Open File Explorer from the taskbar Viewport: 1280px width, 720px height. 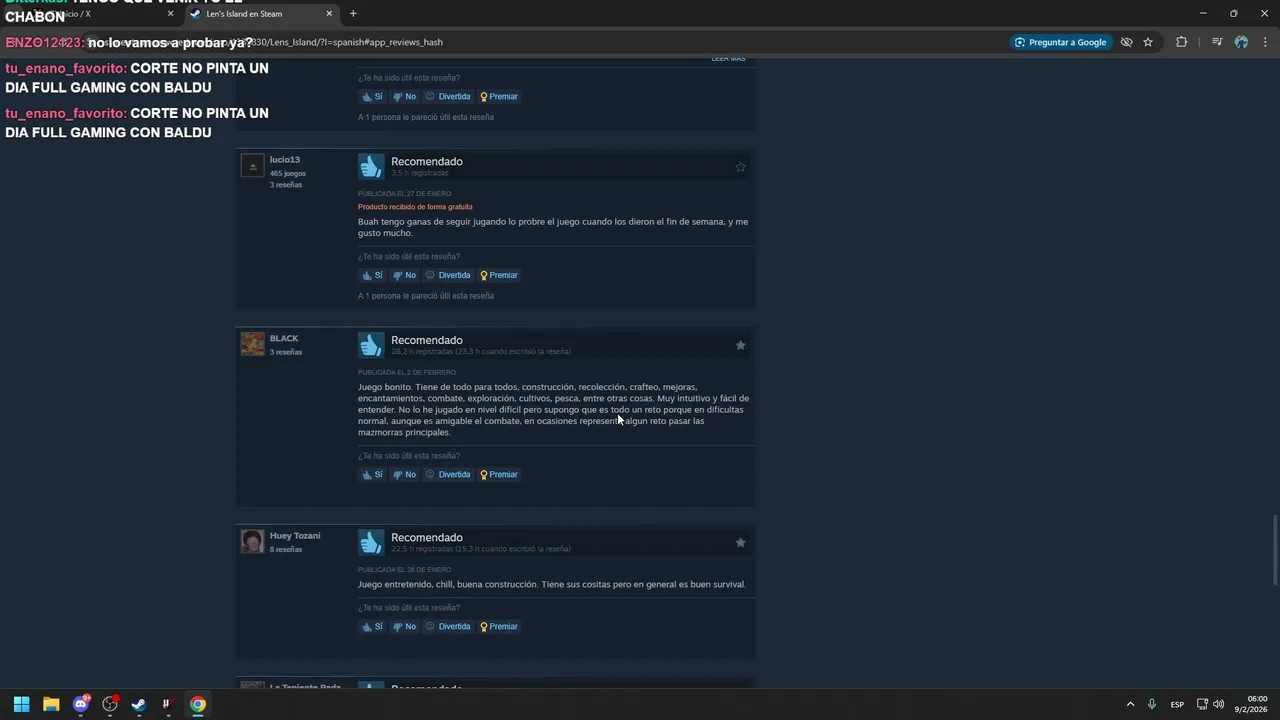pyautogui.click(x=51, y=704)
